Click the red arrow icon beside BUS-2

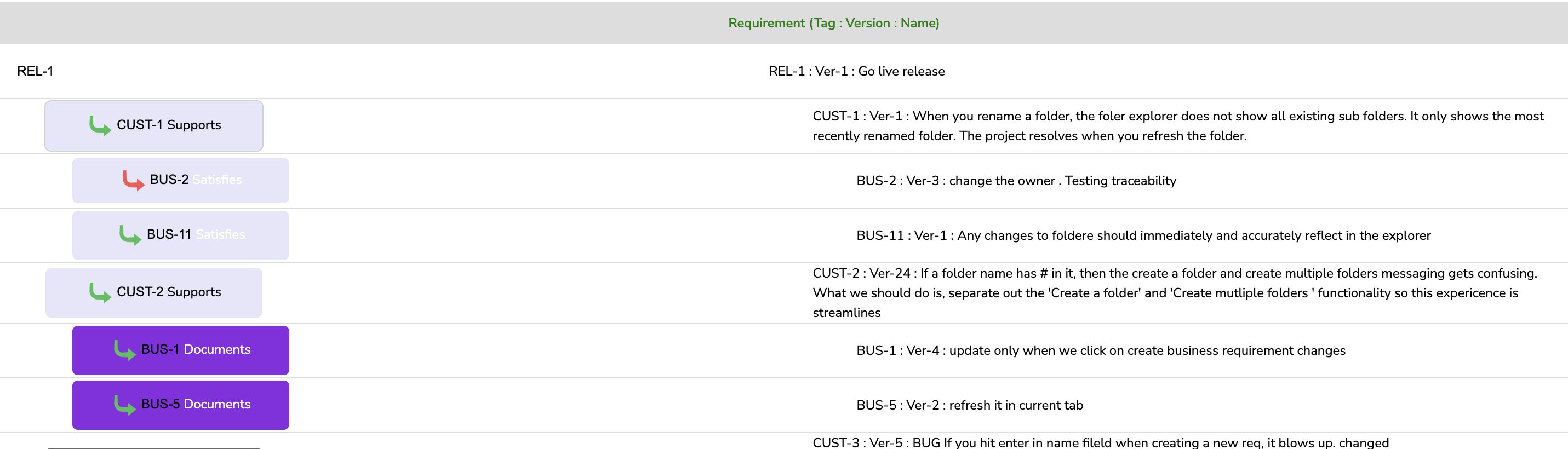click(133, 180)
